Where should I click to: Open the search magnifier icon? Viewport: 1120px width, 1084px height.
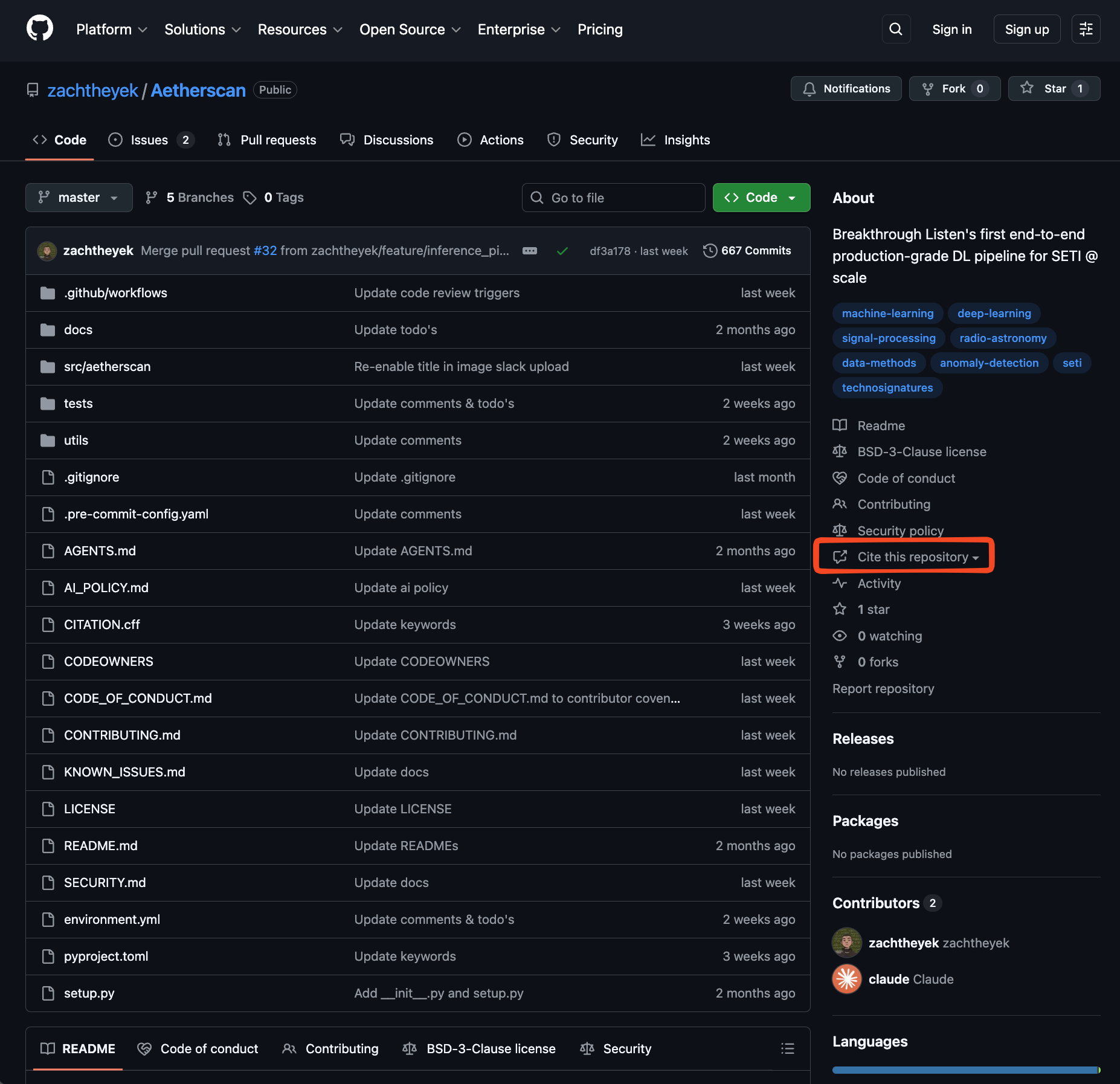coord(896,29)
